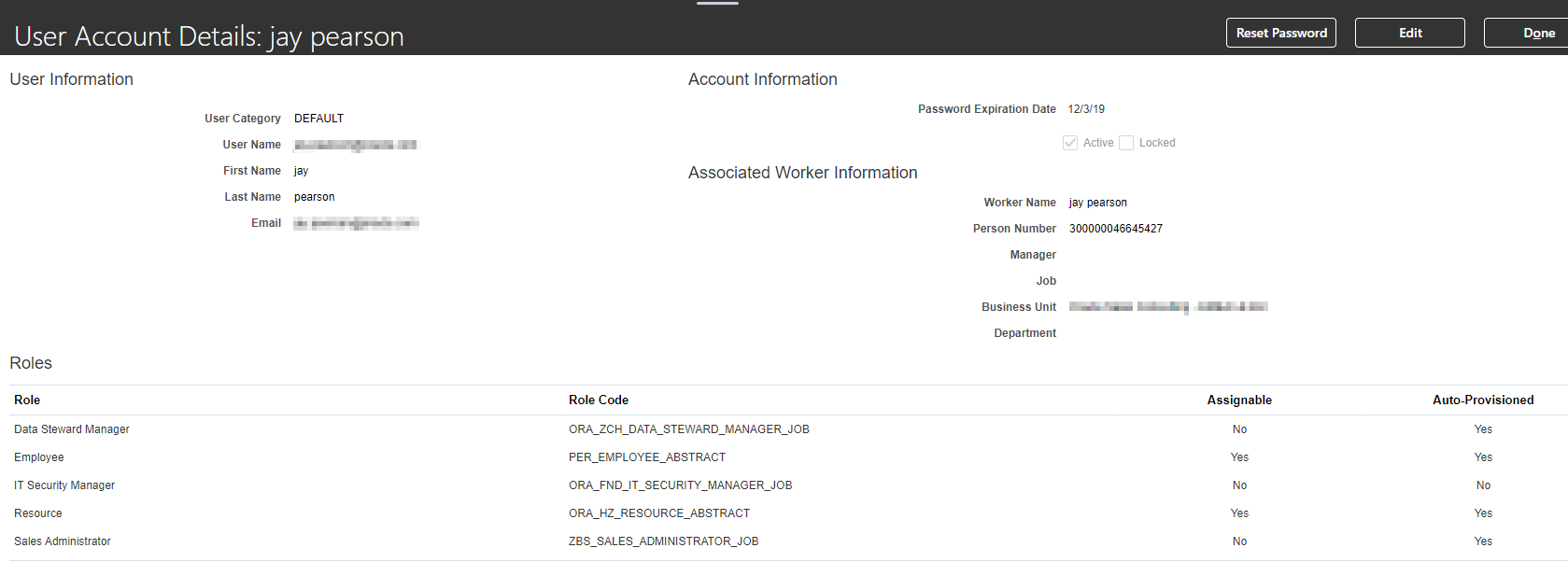This screenshot has height=576, width=1568.
Task: Click the Auto-Provisioned column header
Action: pyautogui.click(x=1482, y=400)
